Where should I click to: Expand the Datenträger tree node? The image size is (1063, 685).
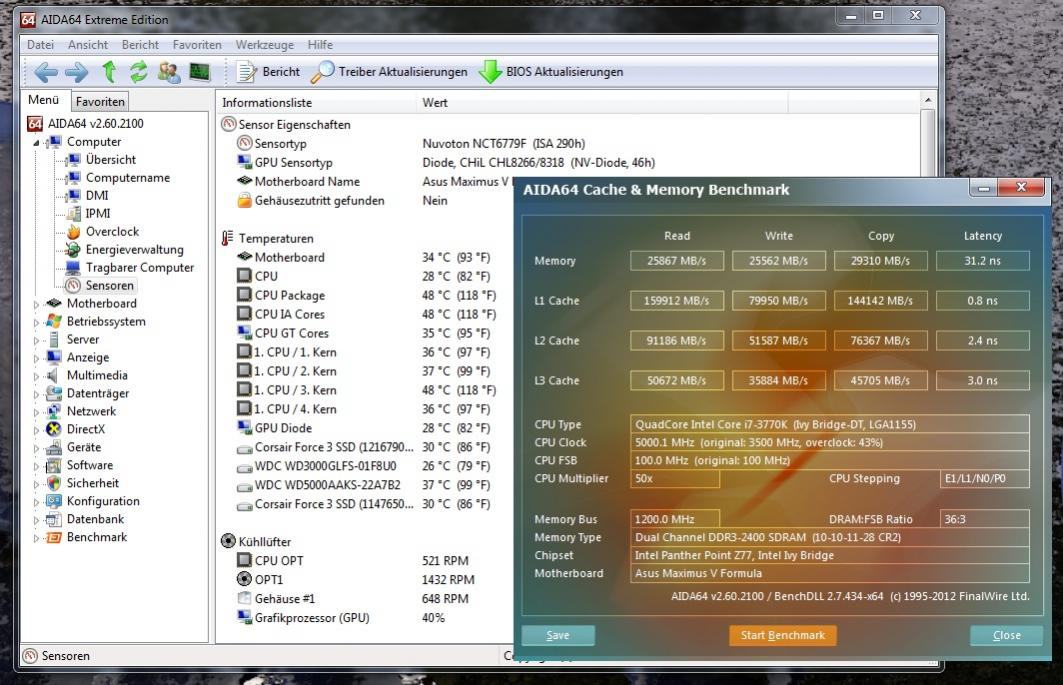coord(36,394)
